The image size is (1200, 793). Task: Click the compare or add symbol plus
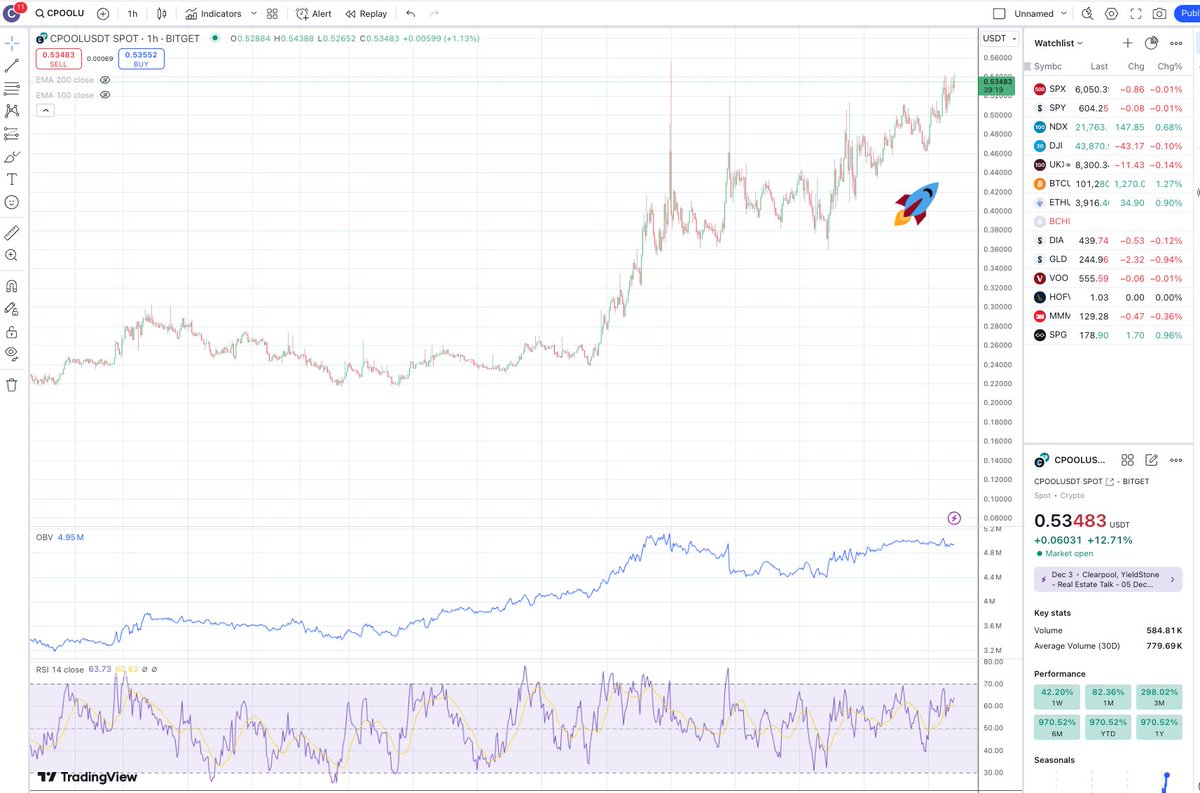coord(103,14)
